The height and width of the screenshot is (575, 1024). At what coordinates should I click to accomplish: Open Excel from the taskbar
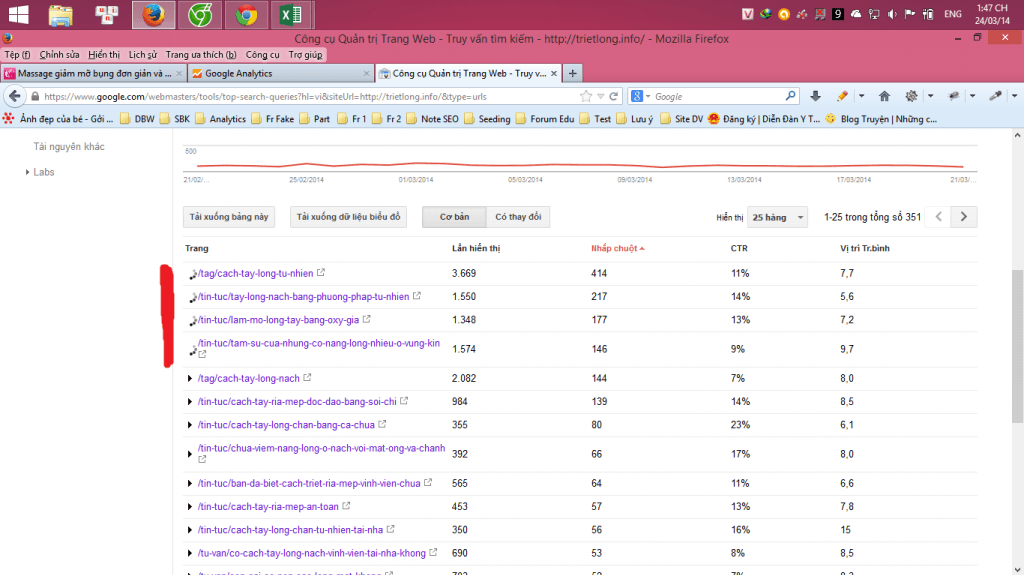[x=291, y=14]
